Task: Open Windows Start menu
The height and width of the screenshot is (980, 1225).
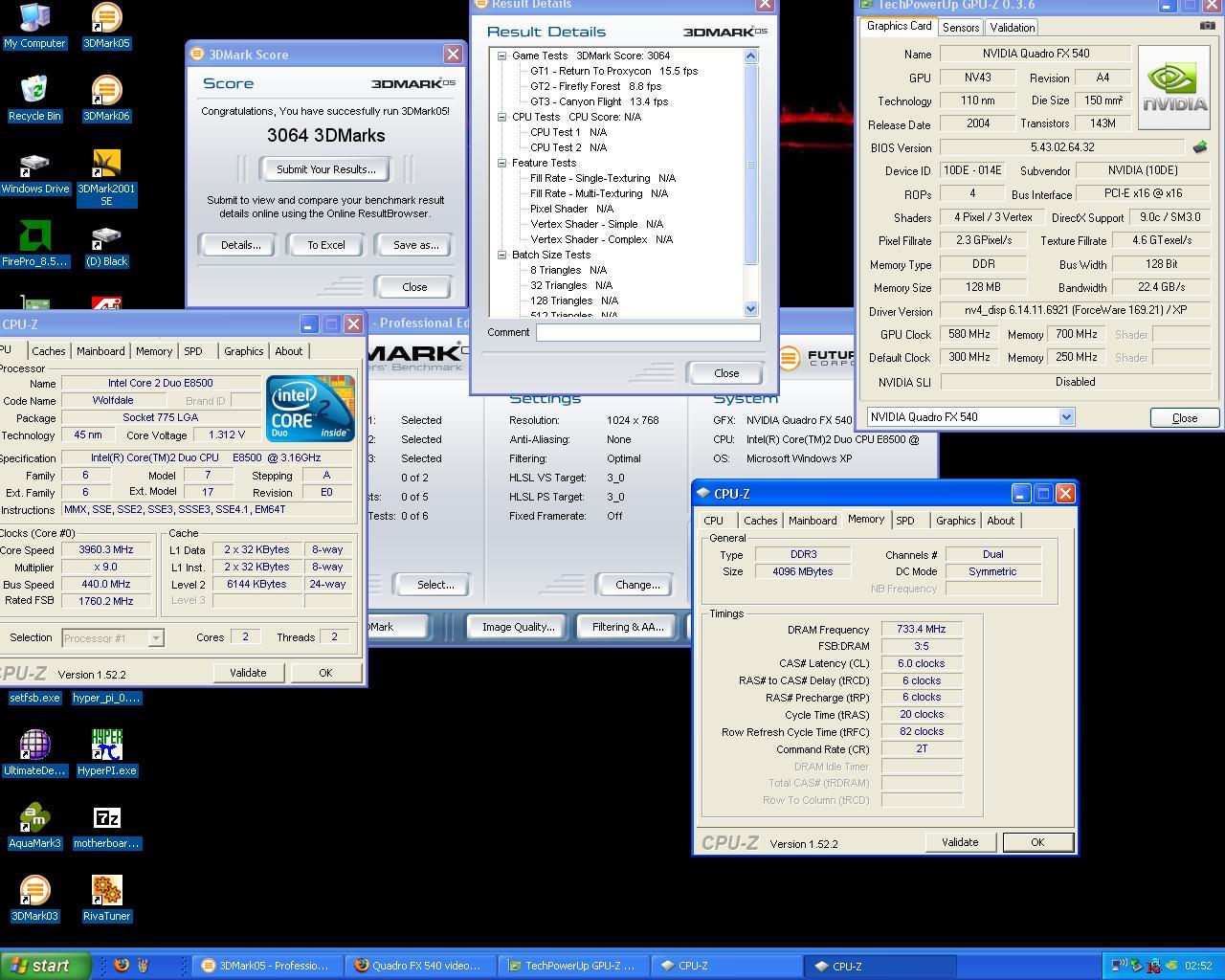Action: [46, 966]
